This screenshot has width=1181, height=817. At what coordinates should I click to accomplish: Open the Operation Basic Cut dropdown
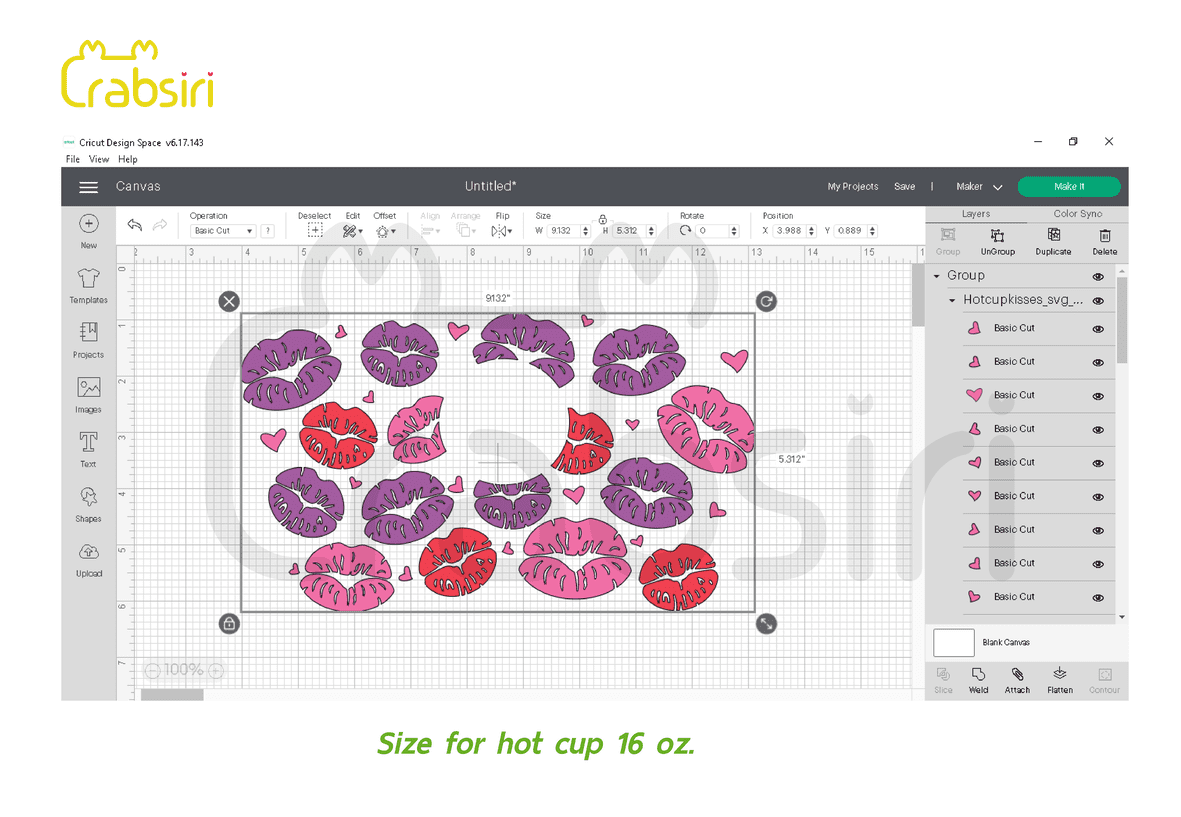coord(223,231)
